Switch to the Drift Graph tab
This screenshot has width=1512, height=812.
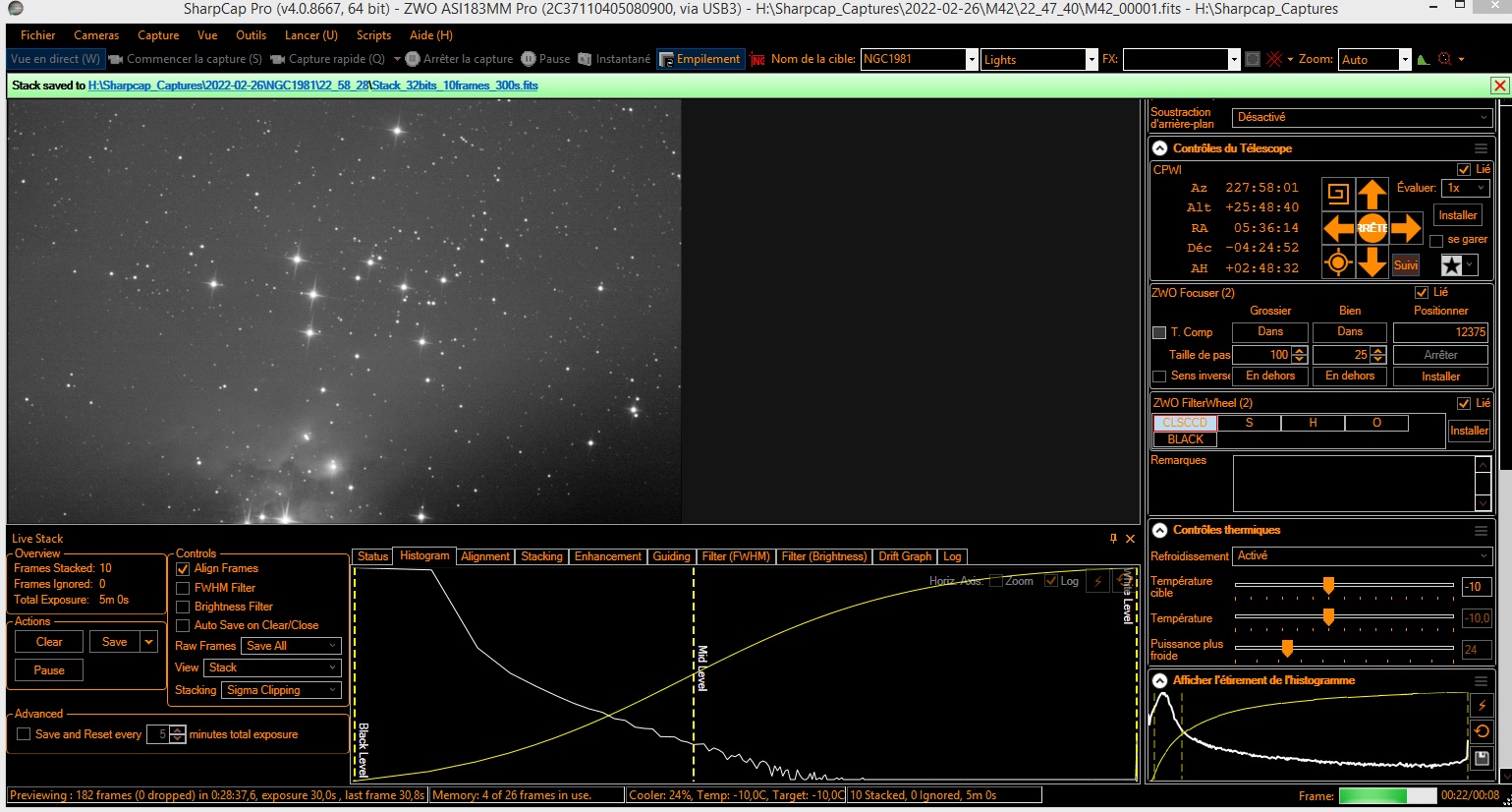(x=905, y=556)
